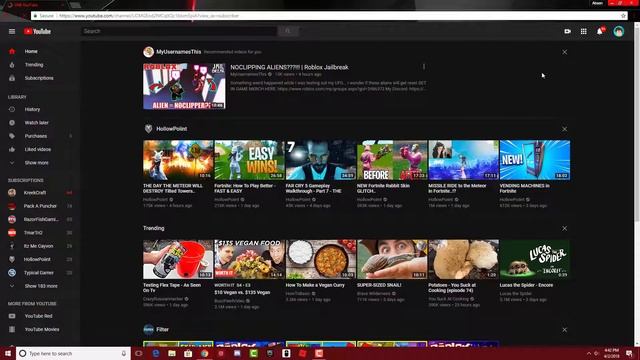Image resolution: width=640 pixels, height=360 pixels.
Task: Open the NOCLIPPING ALIENS video options menu
Action: coord(424,67)
